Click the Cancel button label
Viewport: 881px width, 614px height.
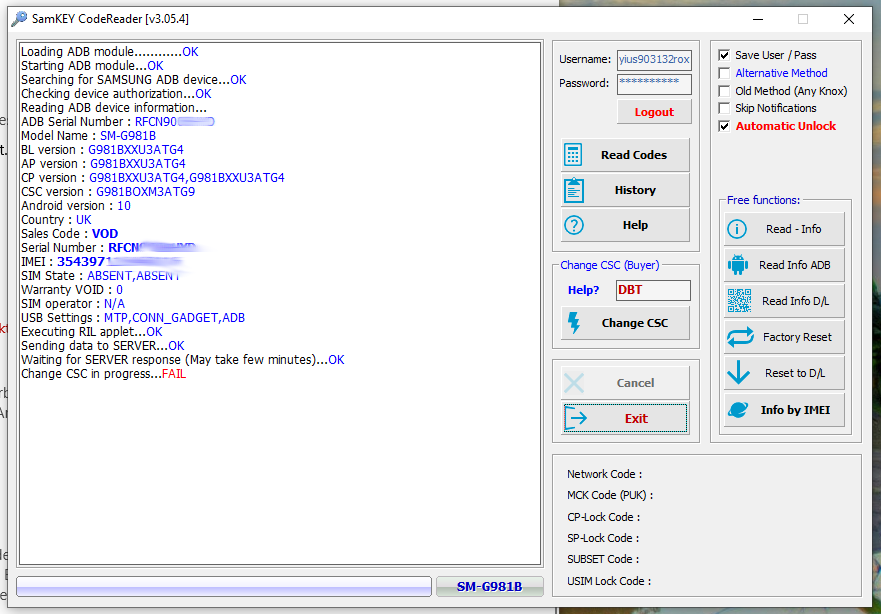pyautogui.click(x=635, y=383)
